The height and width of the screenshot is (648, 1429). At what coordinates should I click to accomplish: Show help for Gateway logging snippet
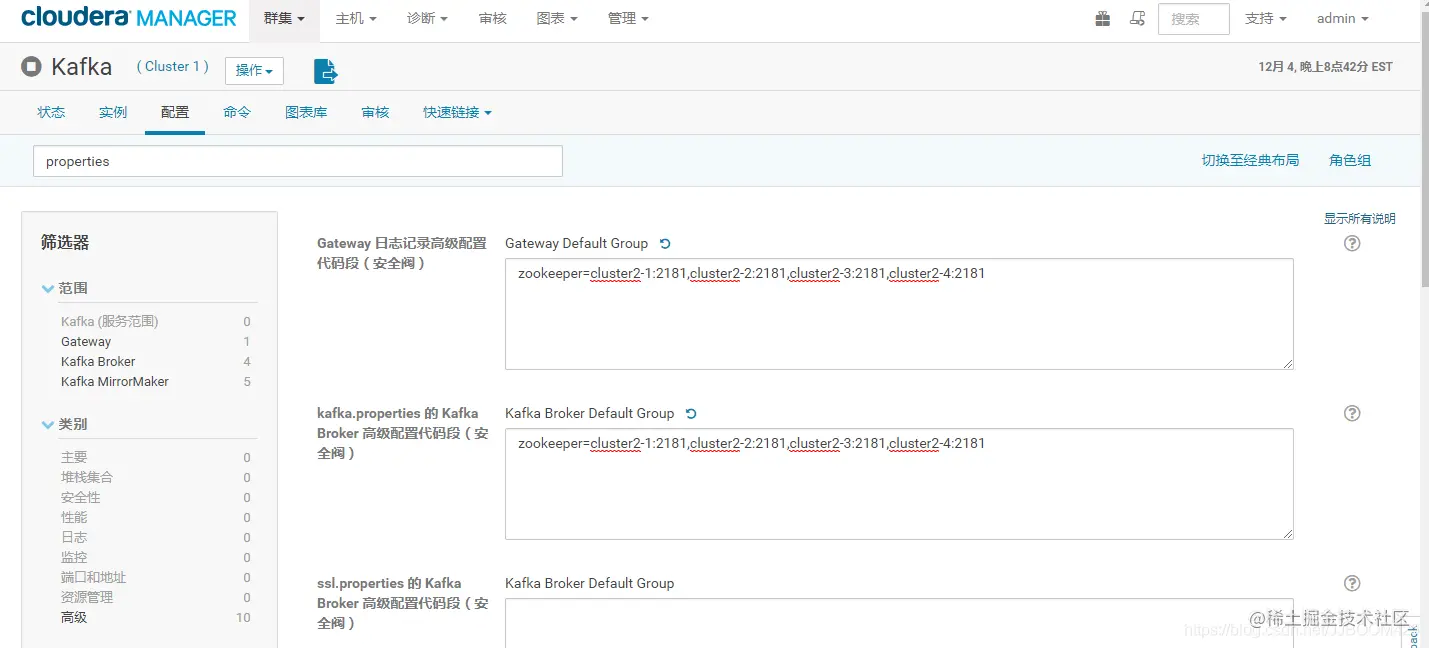pos(1352,243)
